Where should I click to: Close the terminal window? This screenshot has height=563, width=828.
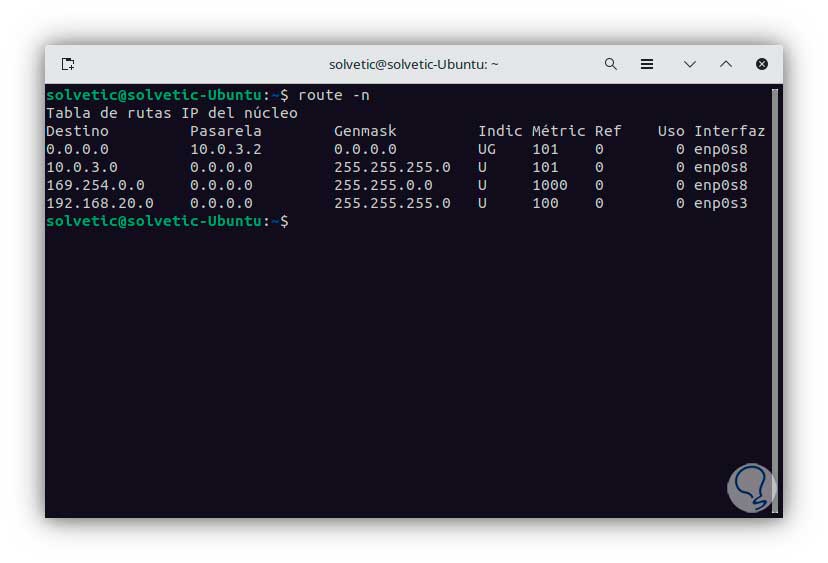click(x=761, y=64)
